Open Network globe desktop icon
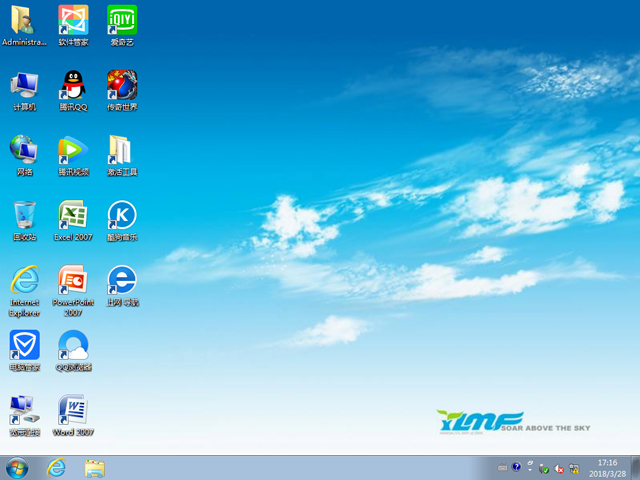The image size is (640, 480). coord(24,150)
